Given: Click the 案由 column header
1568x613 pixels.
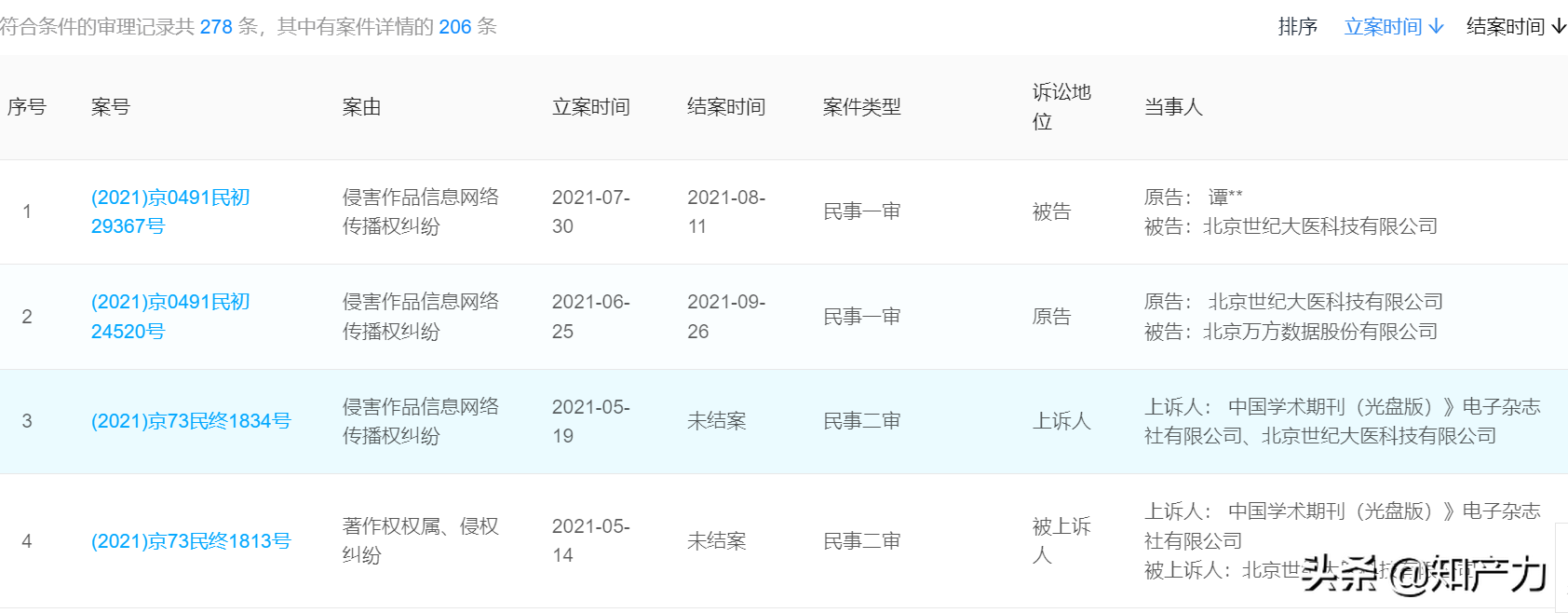Looking at the screenshot, I should 361,107.
